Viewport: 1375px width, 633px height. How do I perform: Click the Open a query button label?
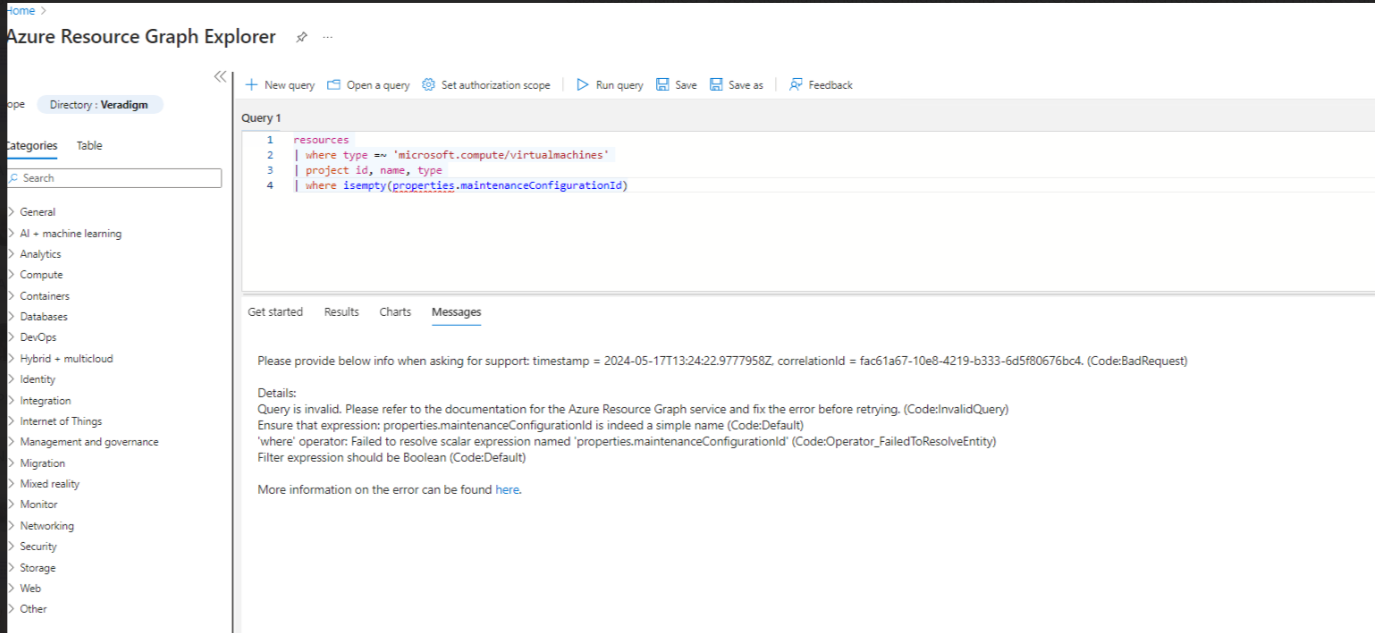pos(378,85)
